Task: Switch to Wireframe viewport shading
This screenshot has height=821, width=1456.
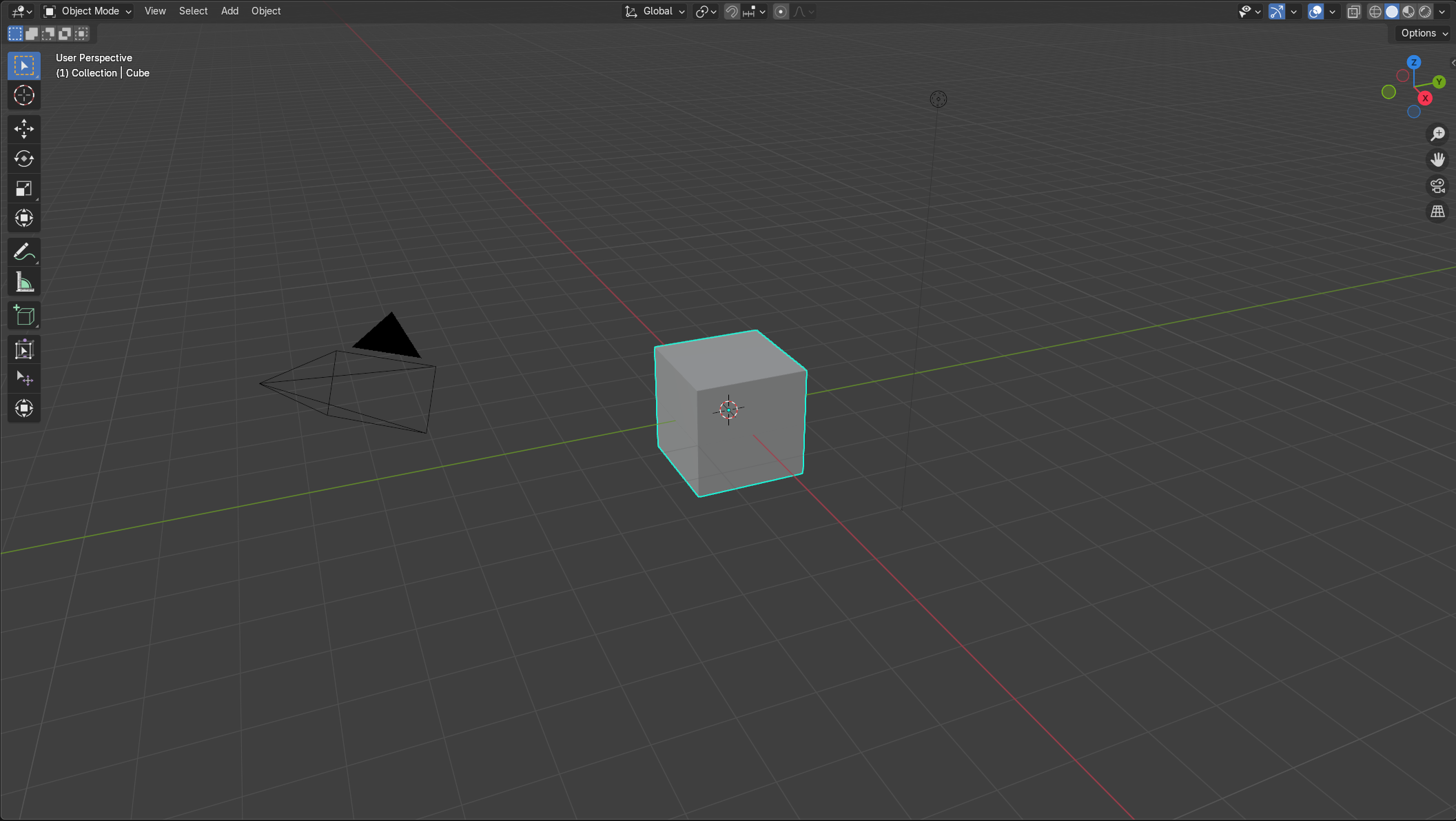Action: [x=1375, y=11]
